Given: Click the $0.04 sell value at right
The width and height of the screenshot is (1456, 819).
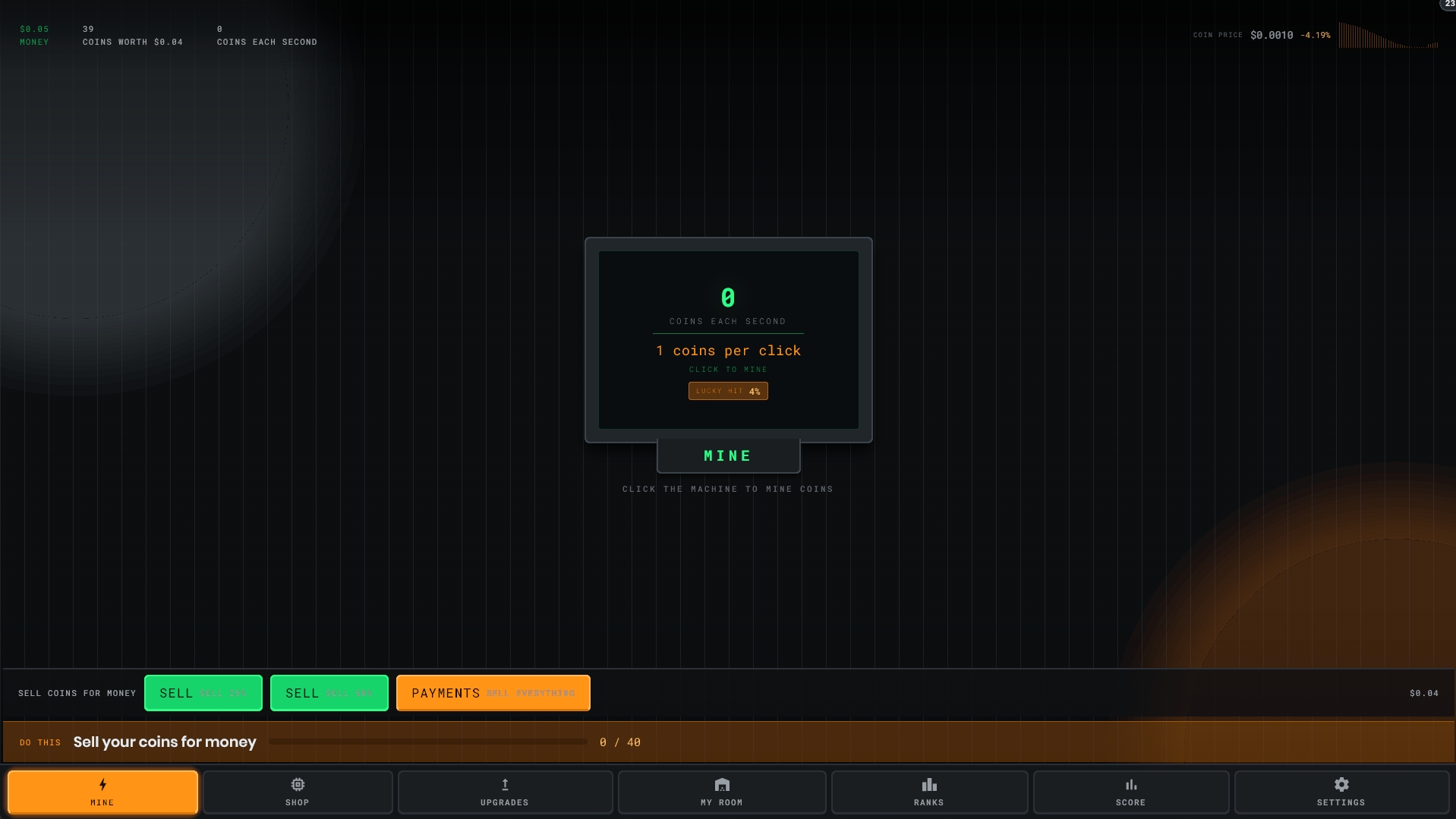Looking at the screenshot, I should (1424, 693).
